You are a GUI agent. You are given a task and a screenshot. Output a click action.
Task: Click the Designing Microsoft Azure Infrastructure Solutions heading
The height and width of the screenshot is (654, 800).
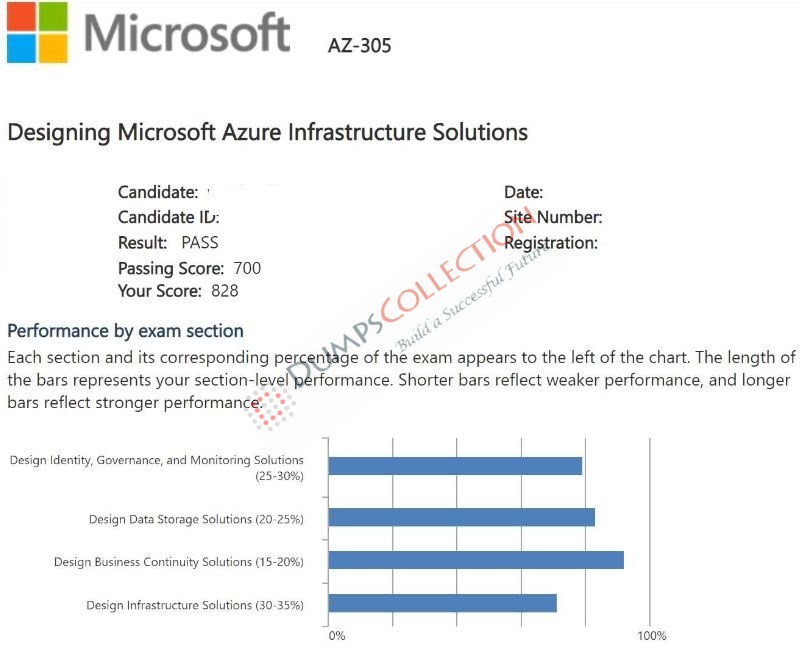(267, 132)
